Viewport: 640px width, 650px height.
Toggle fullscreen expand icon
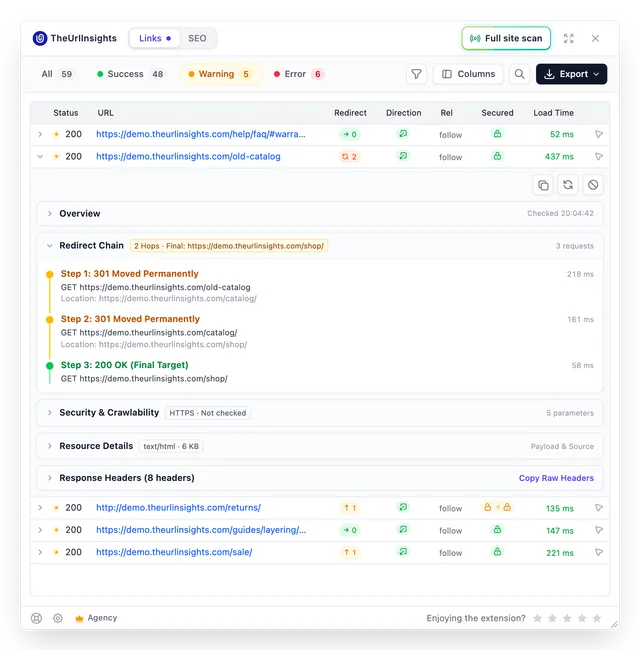coord(569,39)
